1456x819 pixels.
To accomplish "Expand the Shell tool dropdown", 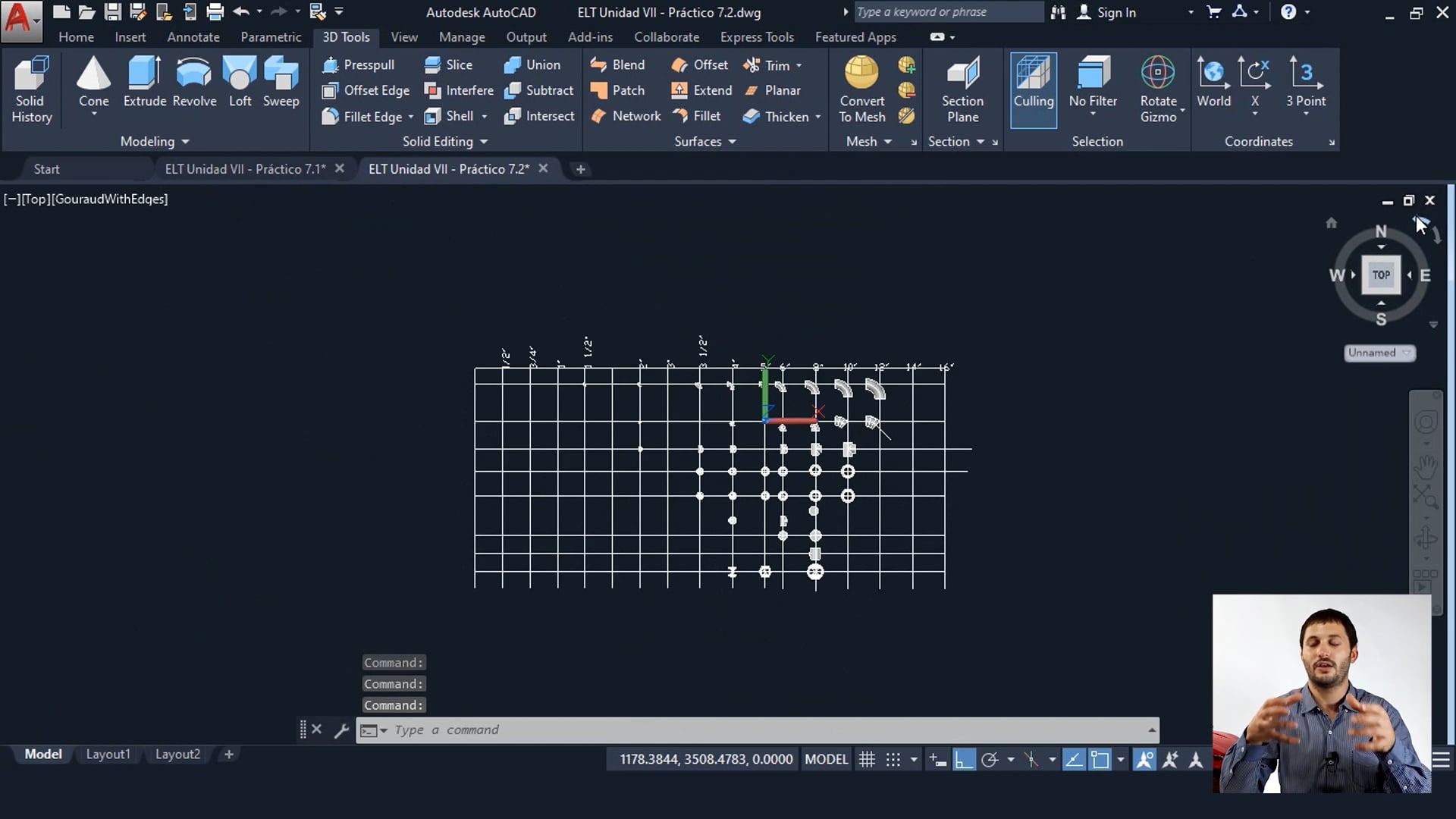I will (485, 116).
